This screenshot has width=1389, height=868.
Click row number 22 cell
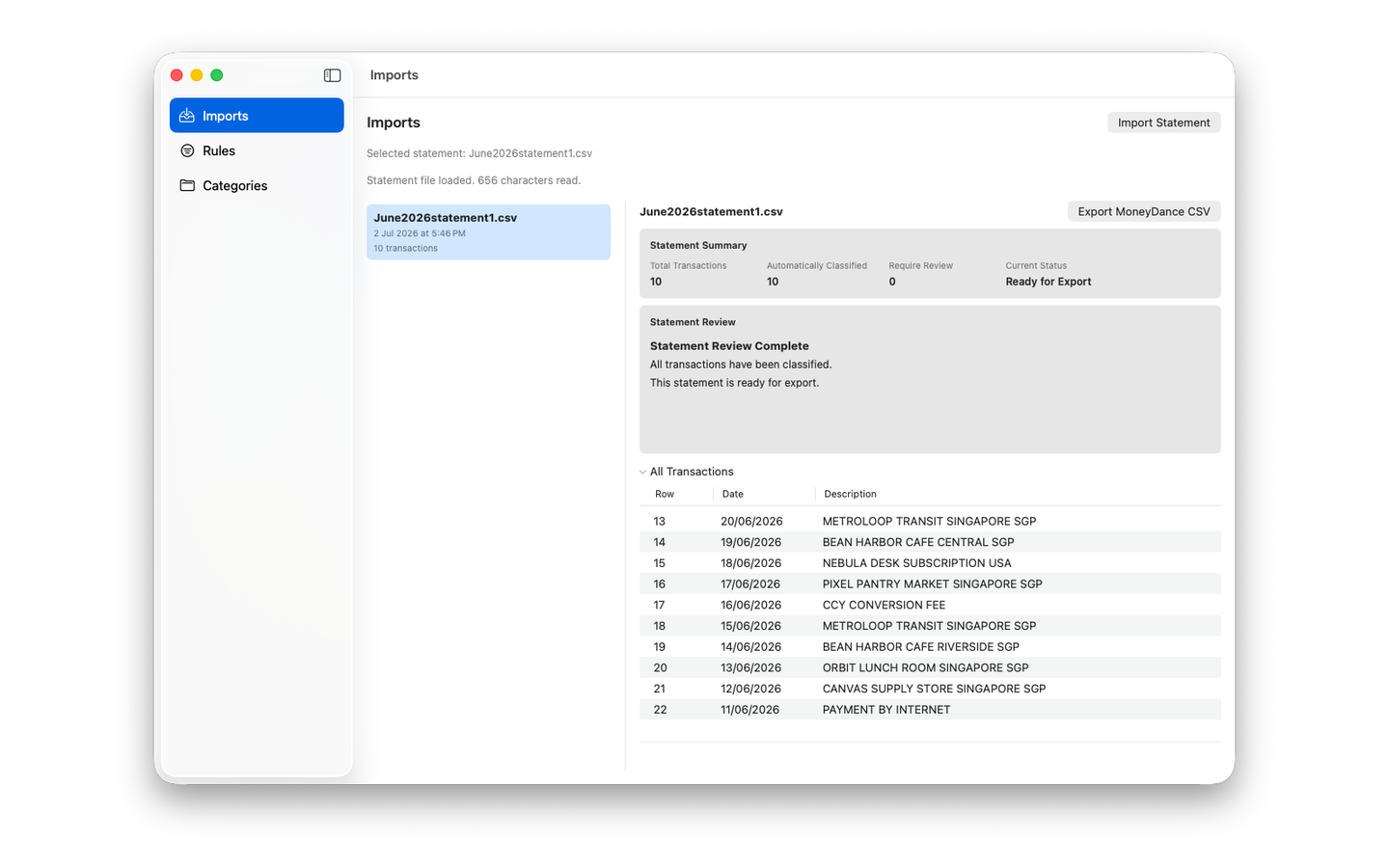(x=660, y=710)
